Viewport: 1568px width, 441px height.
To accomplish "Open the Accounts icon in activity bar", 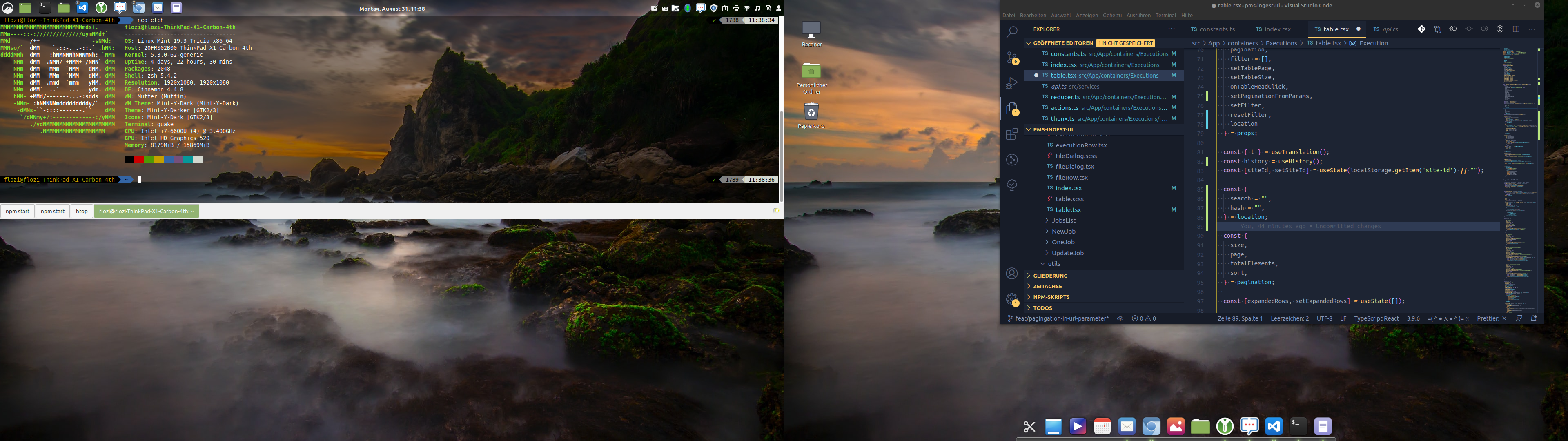I will [x=1012, y=274].
